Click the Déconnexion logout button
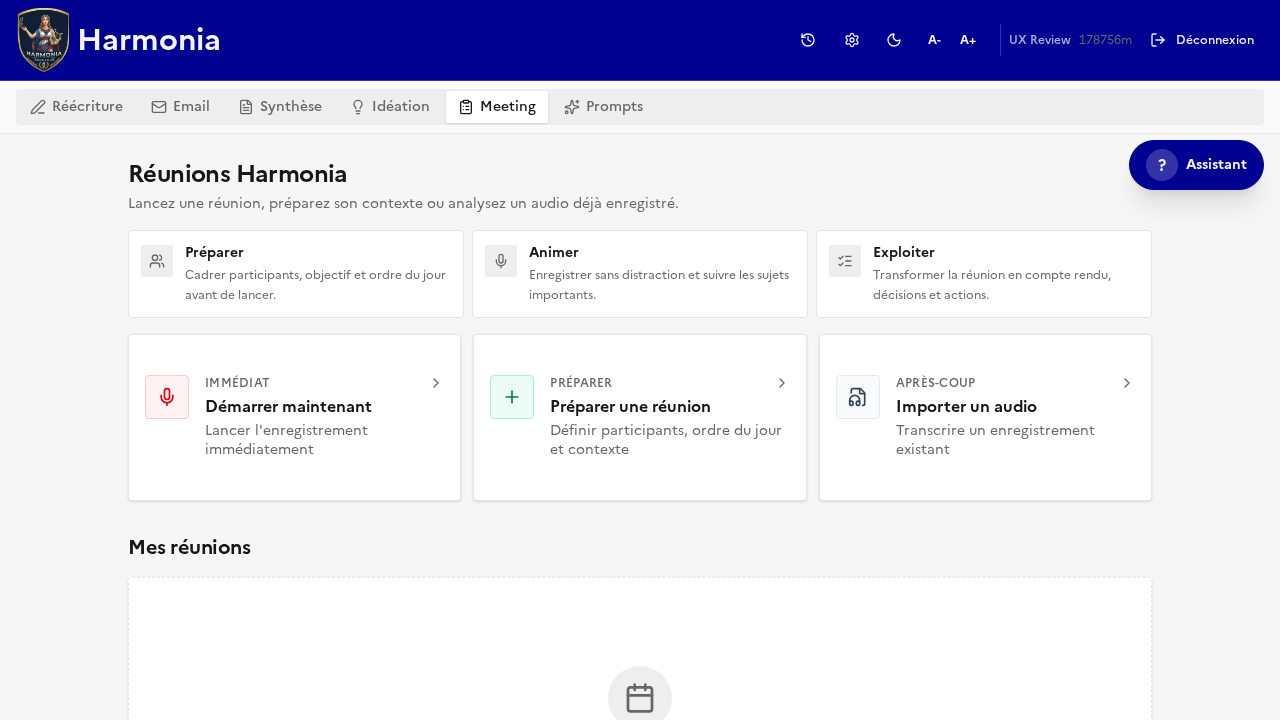The height and width of the screenshot is (720, 1280). (x=1202, y=40)
